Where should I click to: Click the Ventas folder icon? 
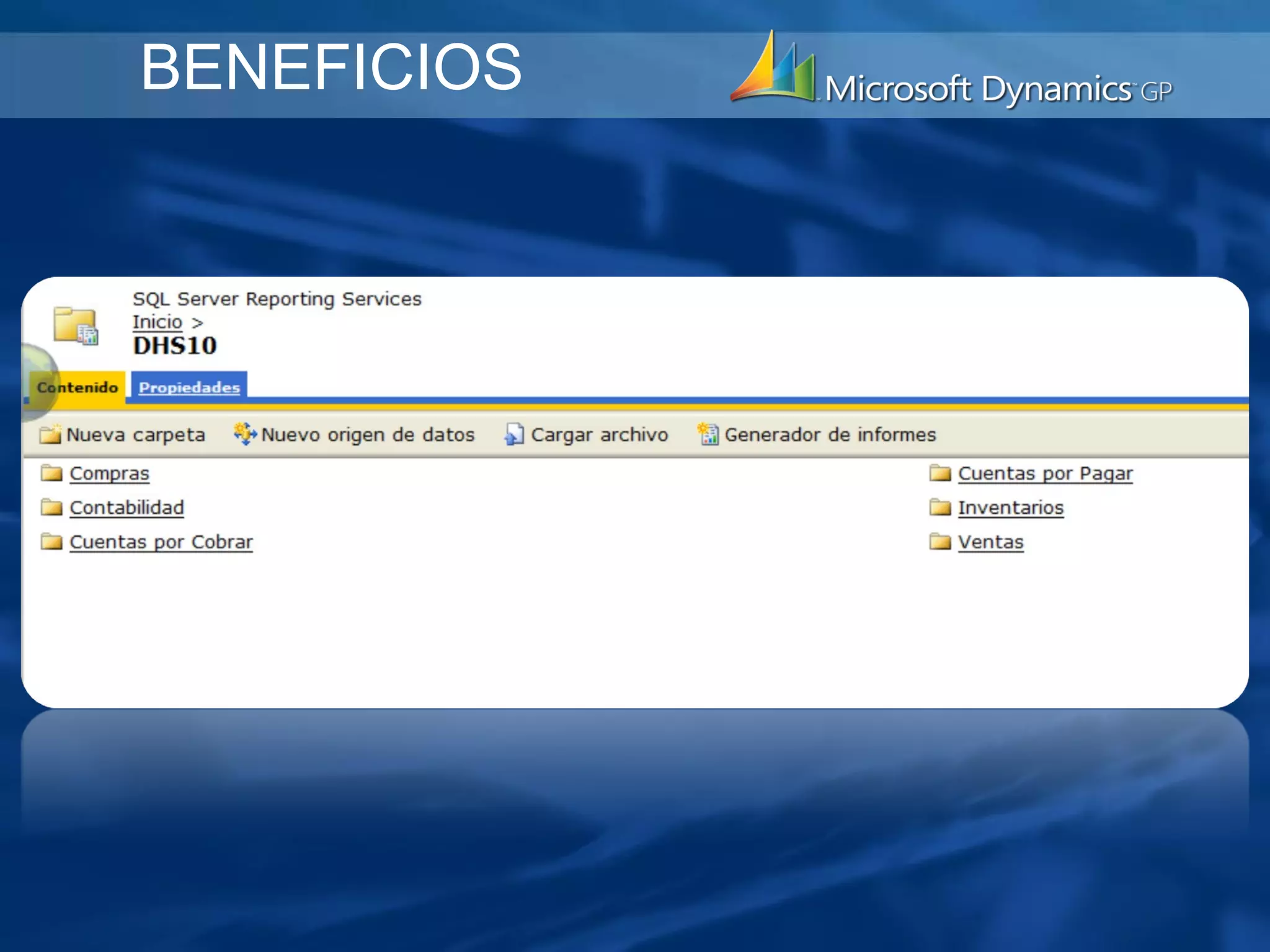click(940, 542)
